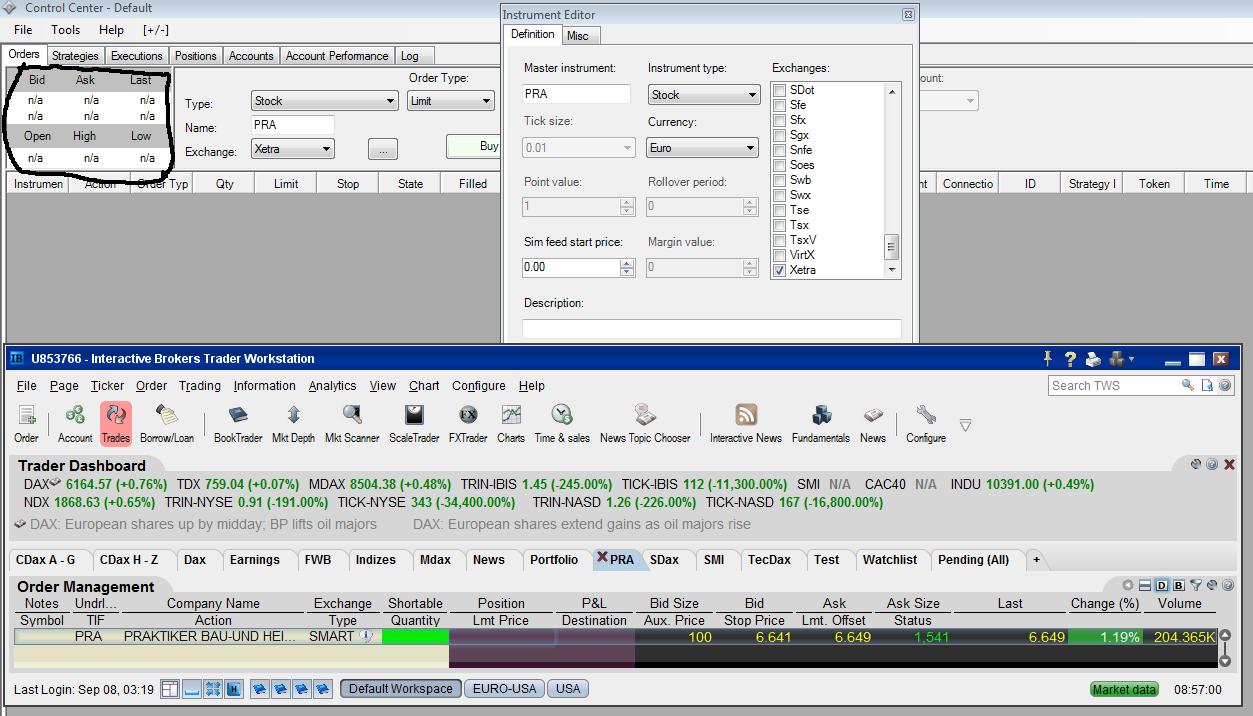This screenshot has height=716, width=1253.
Task: Open the Analytics menu in TWS
Action: coord(332,386)
